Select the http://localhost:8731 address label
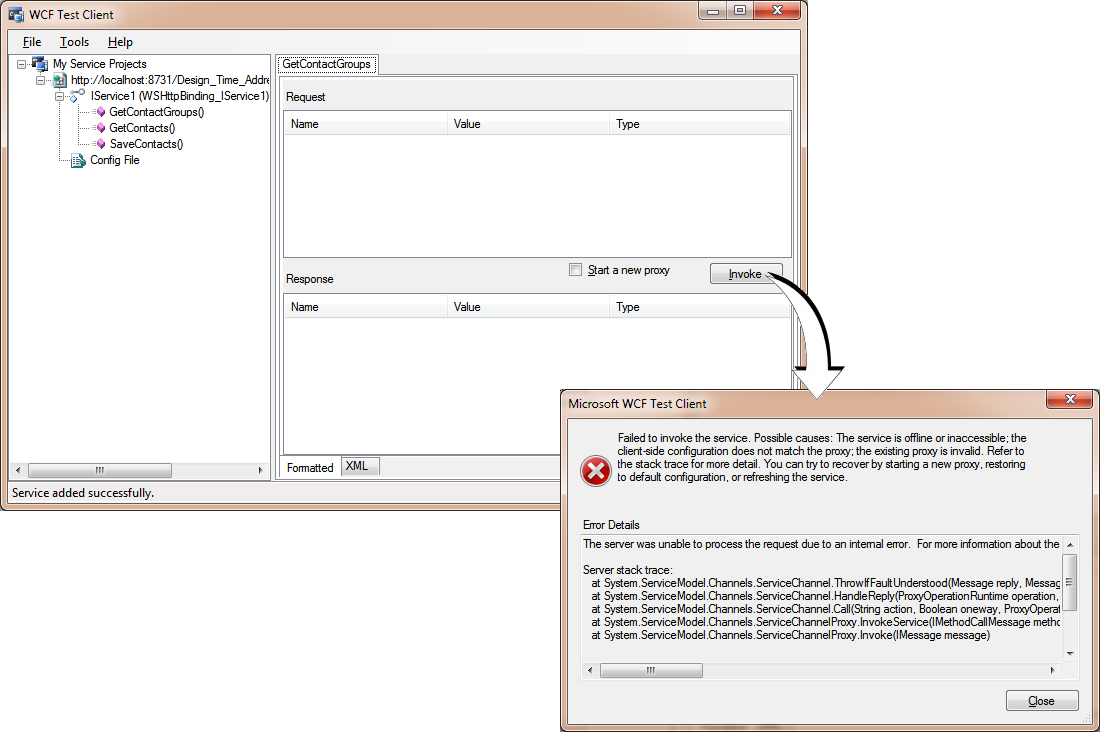Viewport: 1100px width, 732px height. coord(170,80)
